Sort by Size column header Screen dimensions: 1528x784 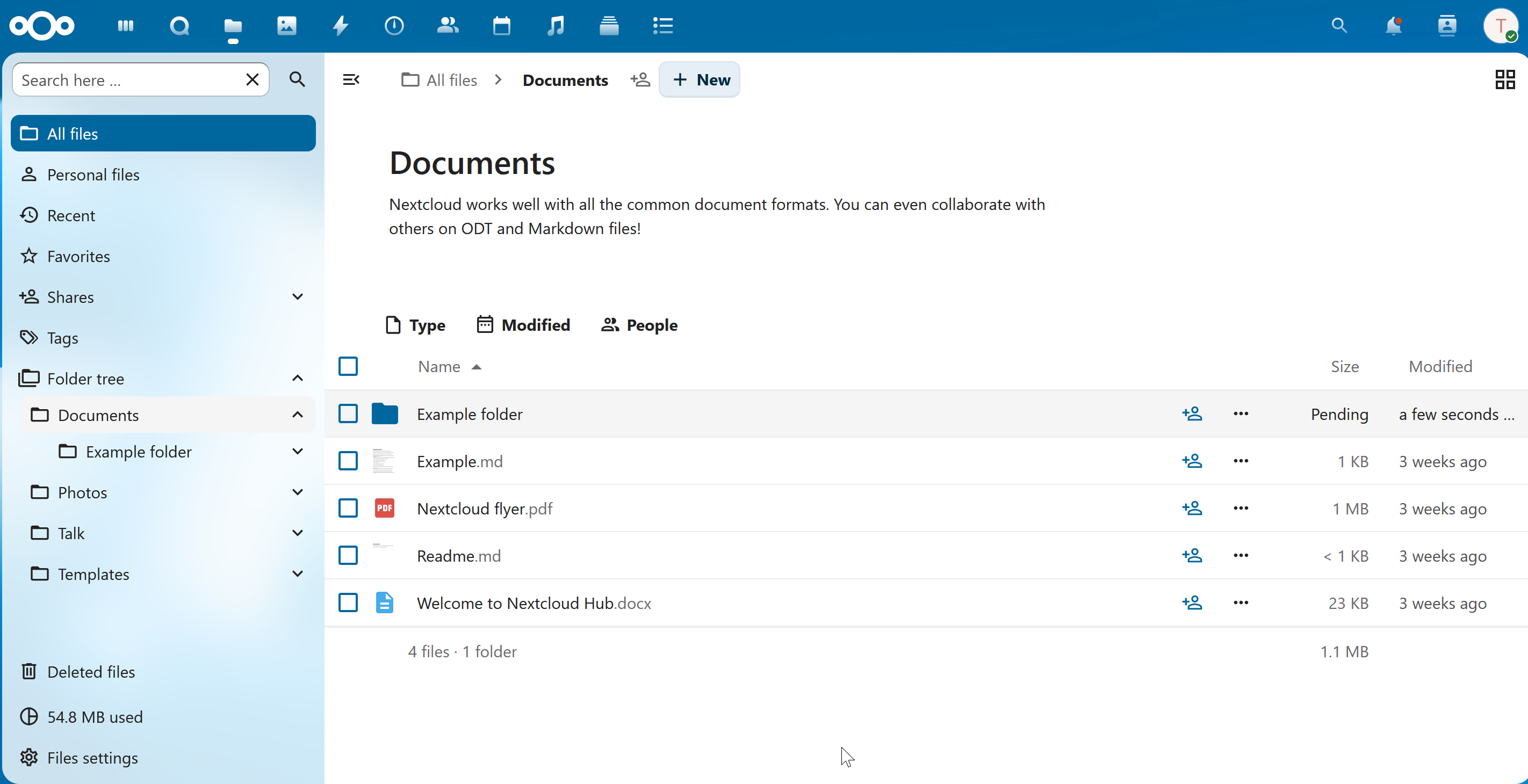(x=1345, y=367)
